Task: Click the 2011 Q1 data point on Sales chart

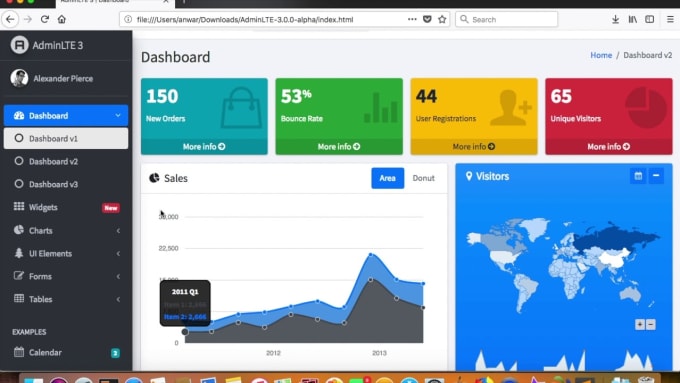Action: [185, 332]
